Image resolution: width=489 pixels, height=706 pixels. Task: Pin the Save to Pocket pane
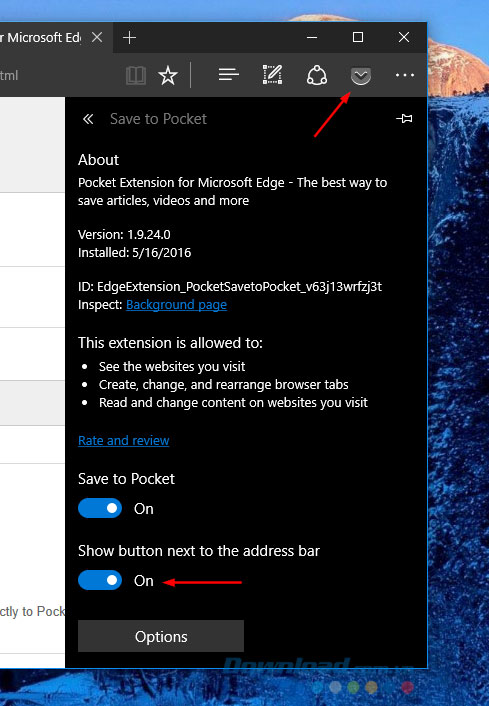click(x=404, y=118)
